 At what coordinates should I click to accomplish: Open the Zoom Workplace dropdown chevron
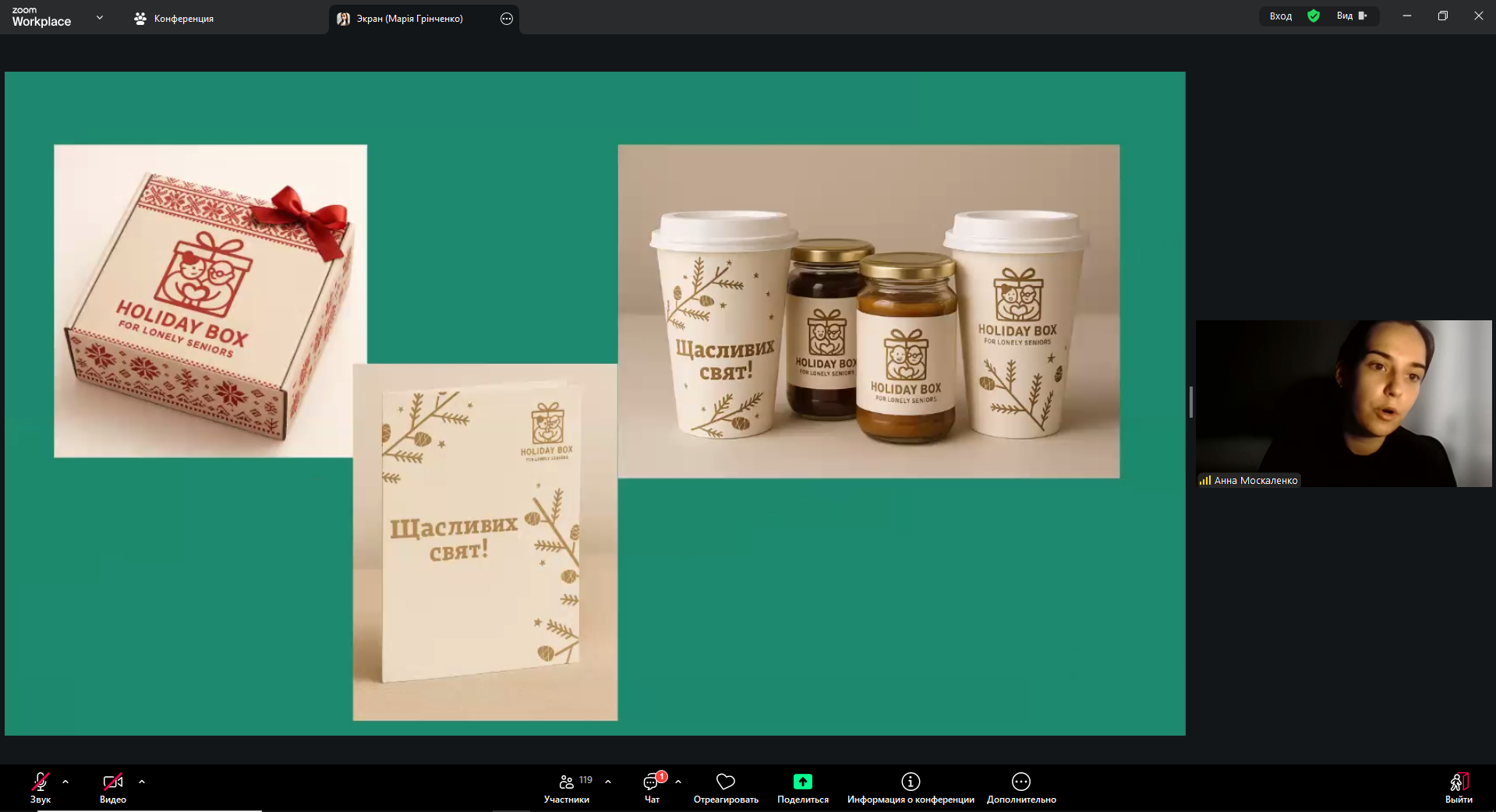coord(100,17)
